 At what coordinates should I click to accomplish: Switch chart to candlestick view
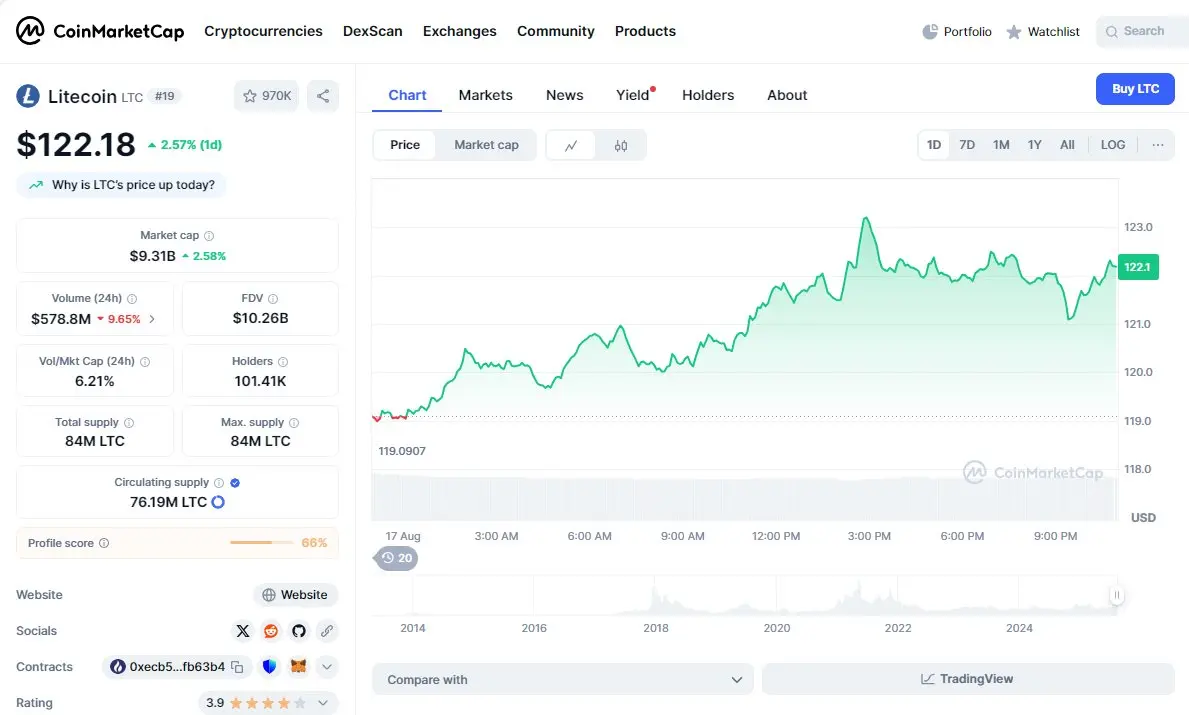coord(621,146)
